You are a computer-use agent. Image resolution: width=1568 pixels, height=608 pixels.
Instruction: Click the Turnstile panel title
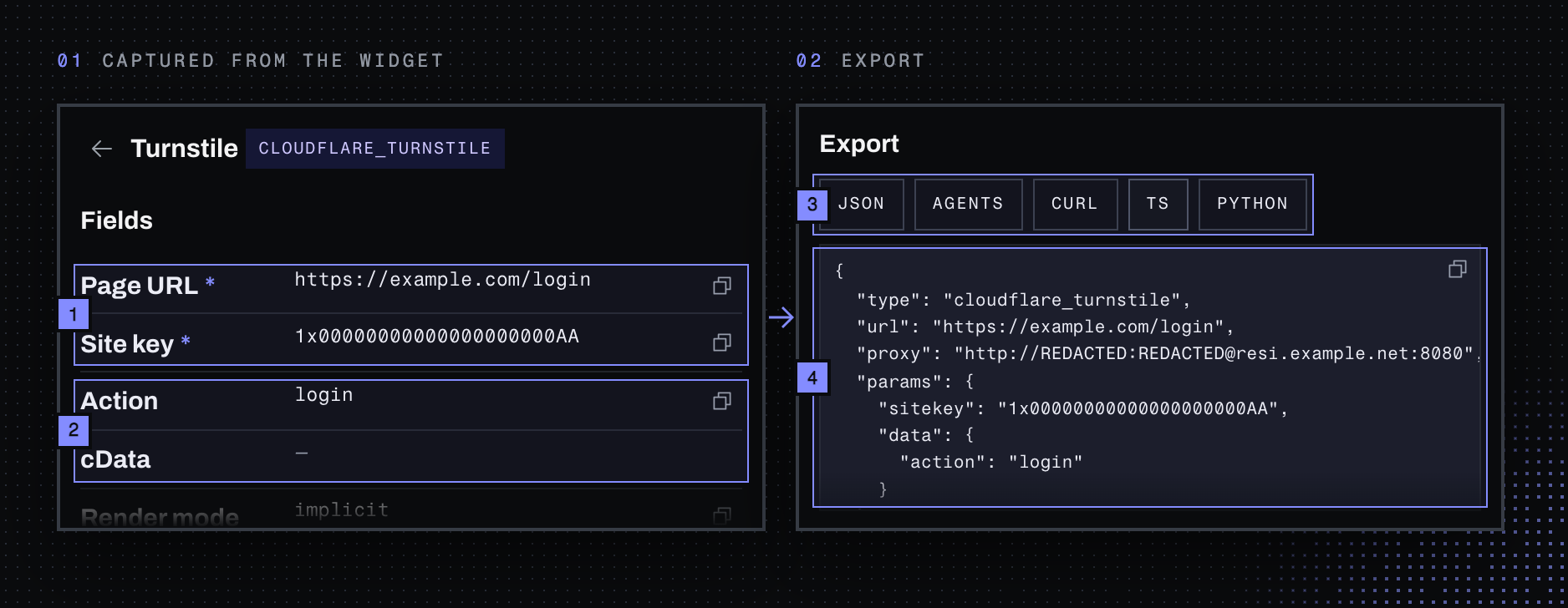[184, 149]
